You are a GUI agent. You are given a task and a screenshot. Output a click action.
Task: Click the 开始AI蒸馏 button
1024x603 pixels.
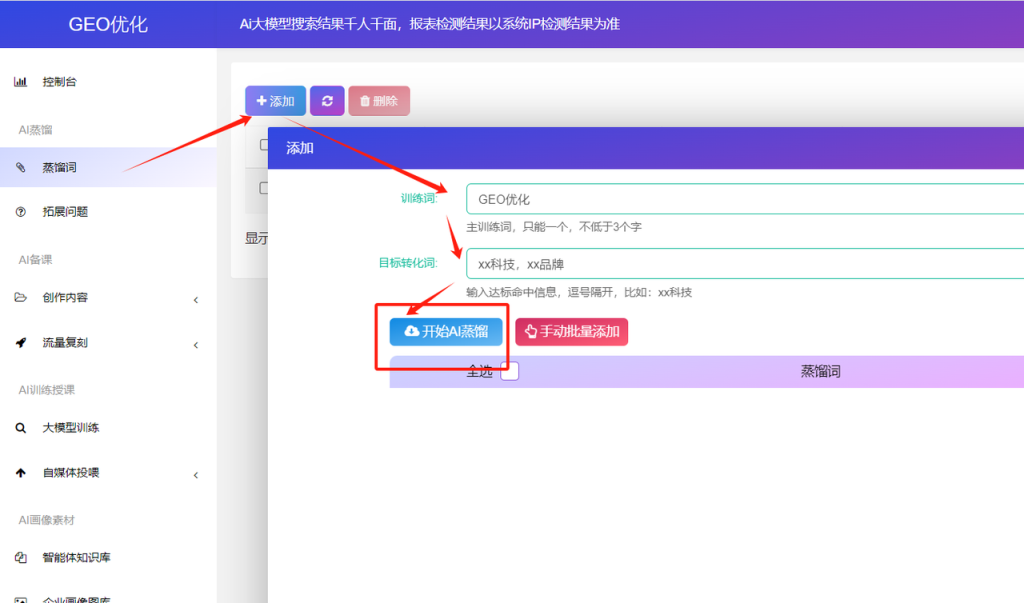click(446, 331)
